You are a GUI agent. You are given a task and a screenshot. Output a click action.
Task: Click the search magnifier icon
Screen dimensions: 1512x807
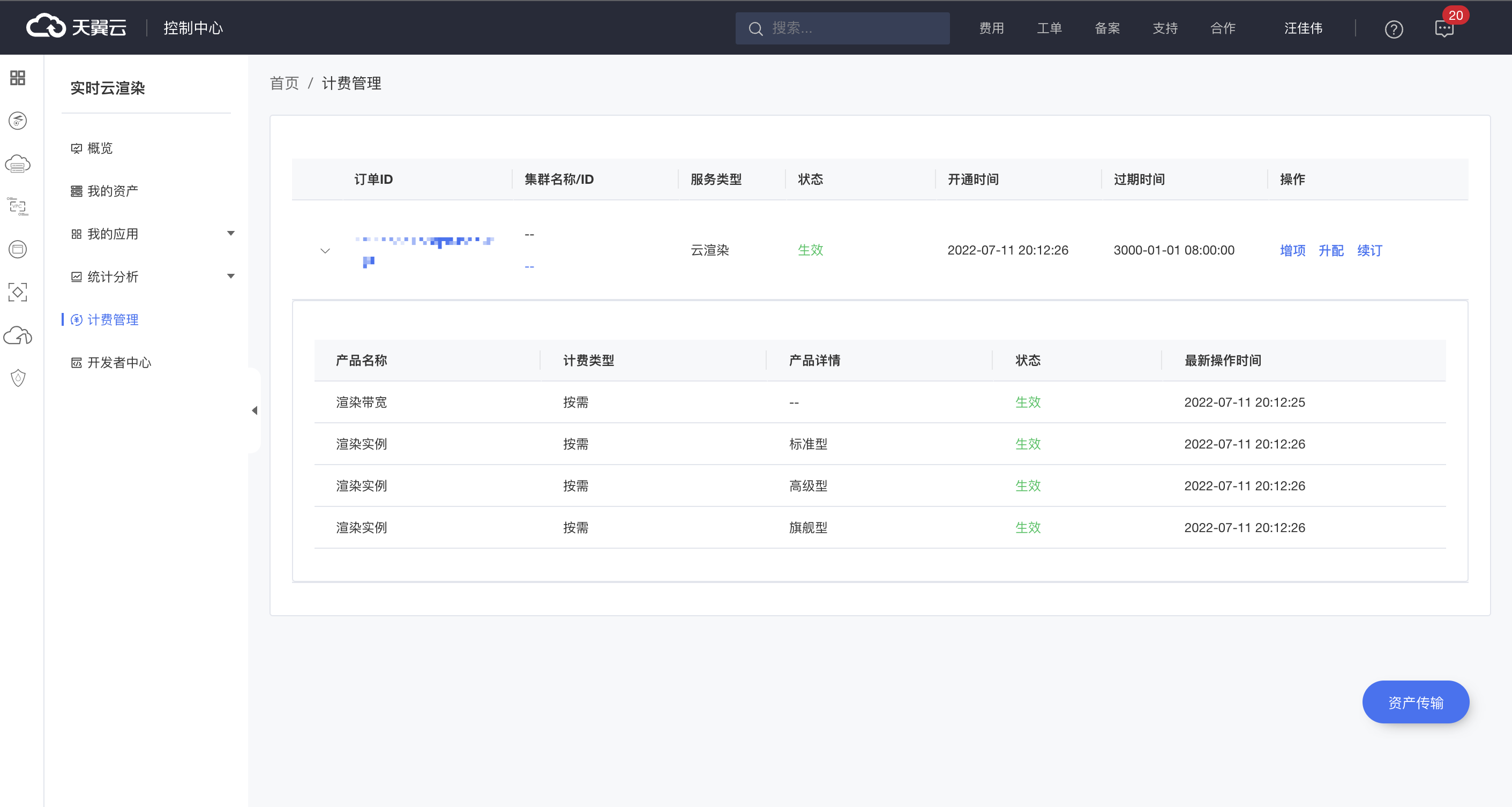(755, 29)
